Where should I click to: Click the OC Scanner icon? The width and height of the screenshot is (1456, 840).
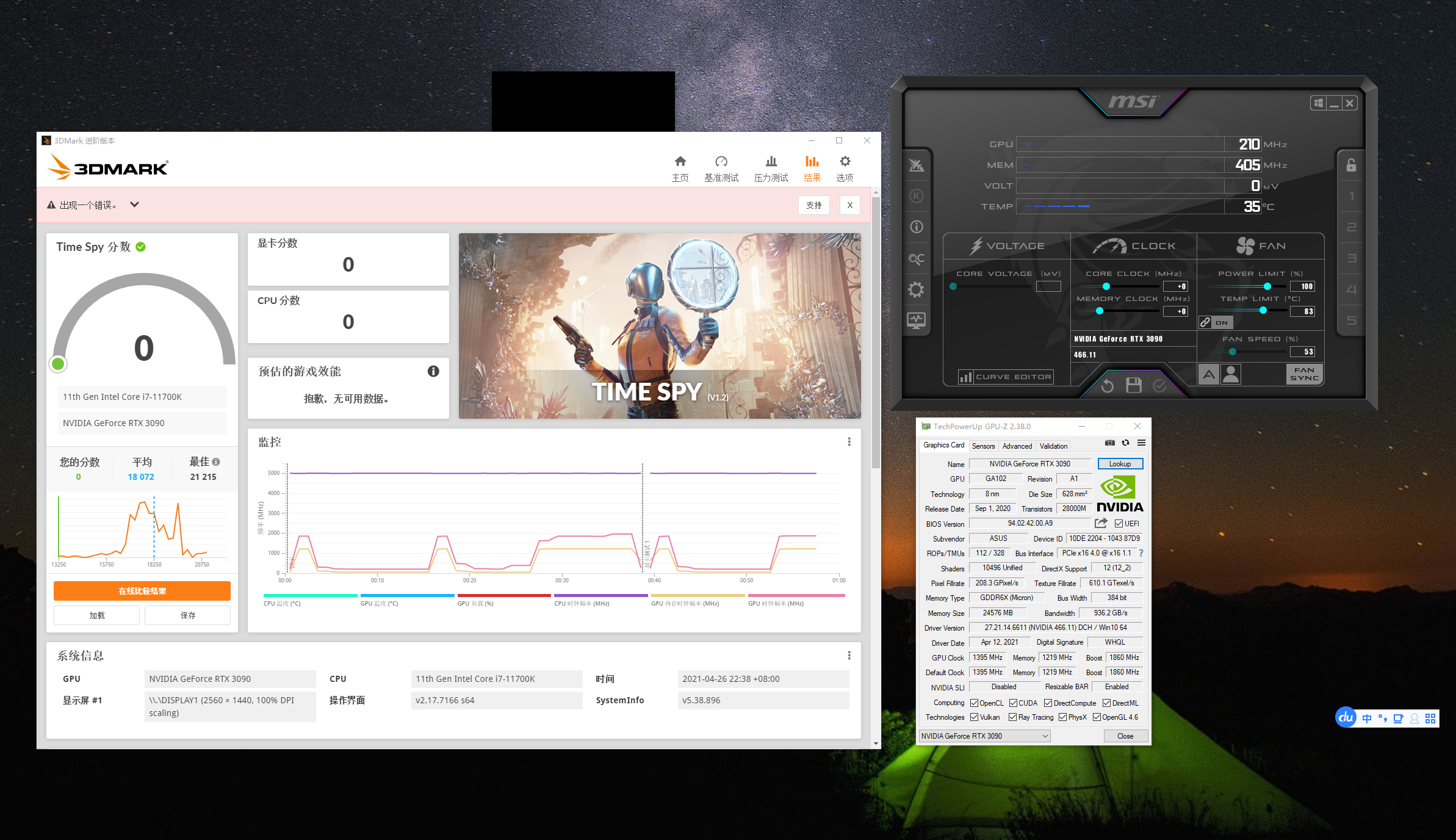tap(916, 259)
